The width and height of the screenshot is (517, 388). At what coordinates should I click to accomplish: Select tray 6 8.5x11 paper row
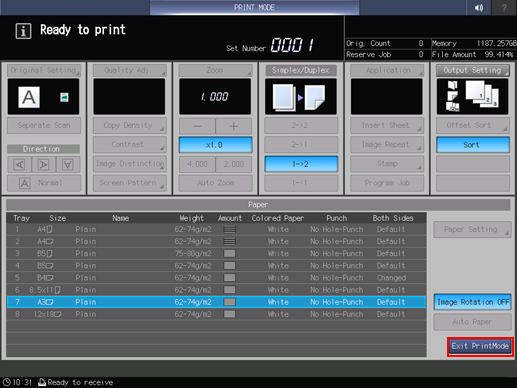(x=216, y=290)
